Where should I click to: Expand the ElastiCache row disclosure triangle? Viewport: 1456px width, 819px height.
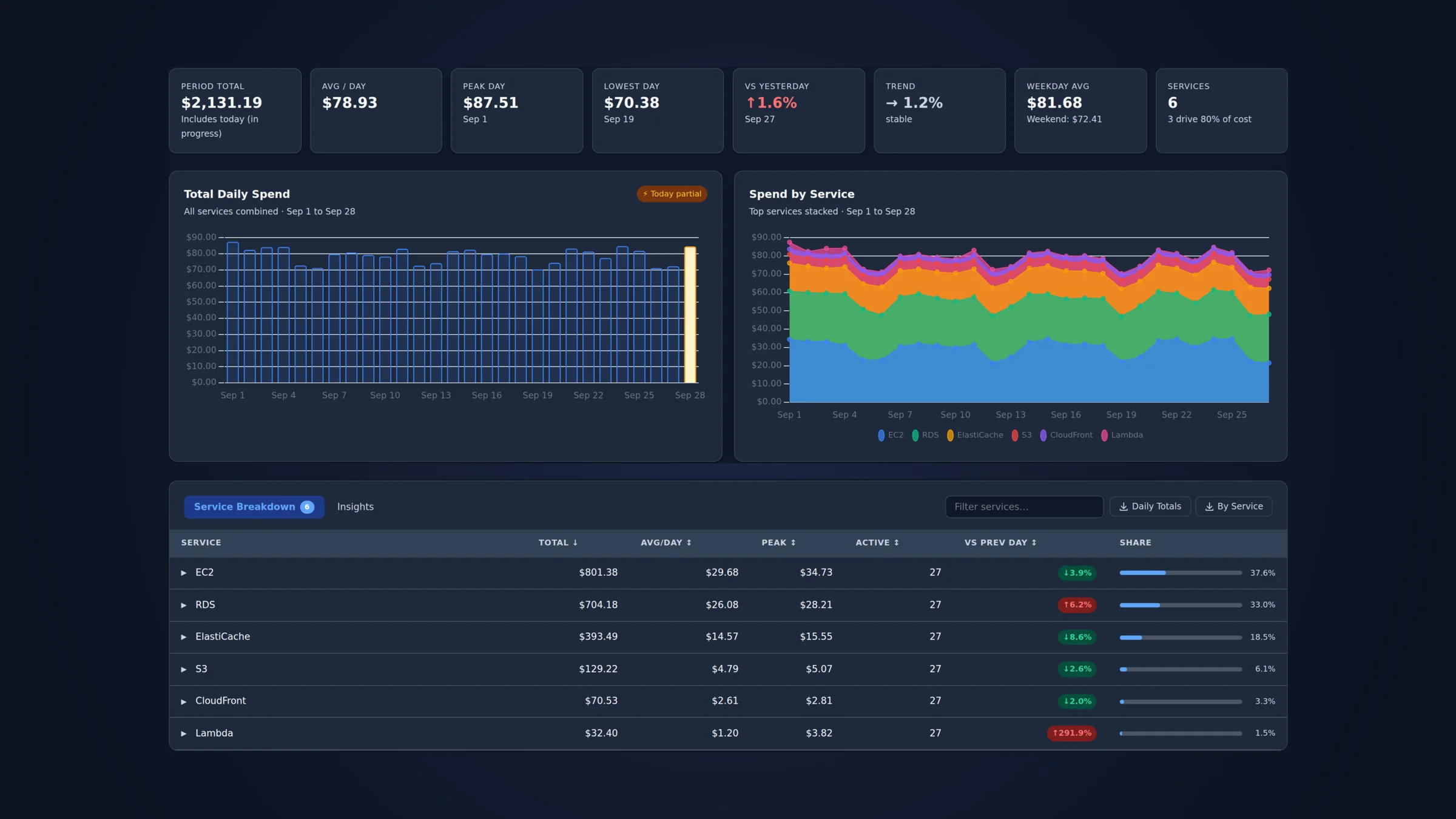click(x=184, y=637)
